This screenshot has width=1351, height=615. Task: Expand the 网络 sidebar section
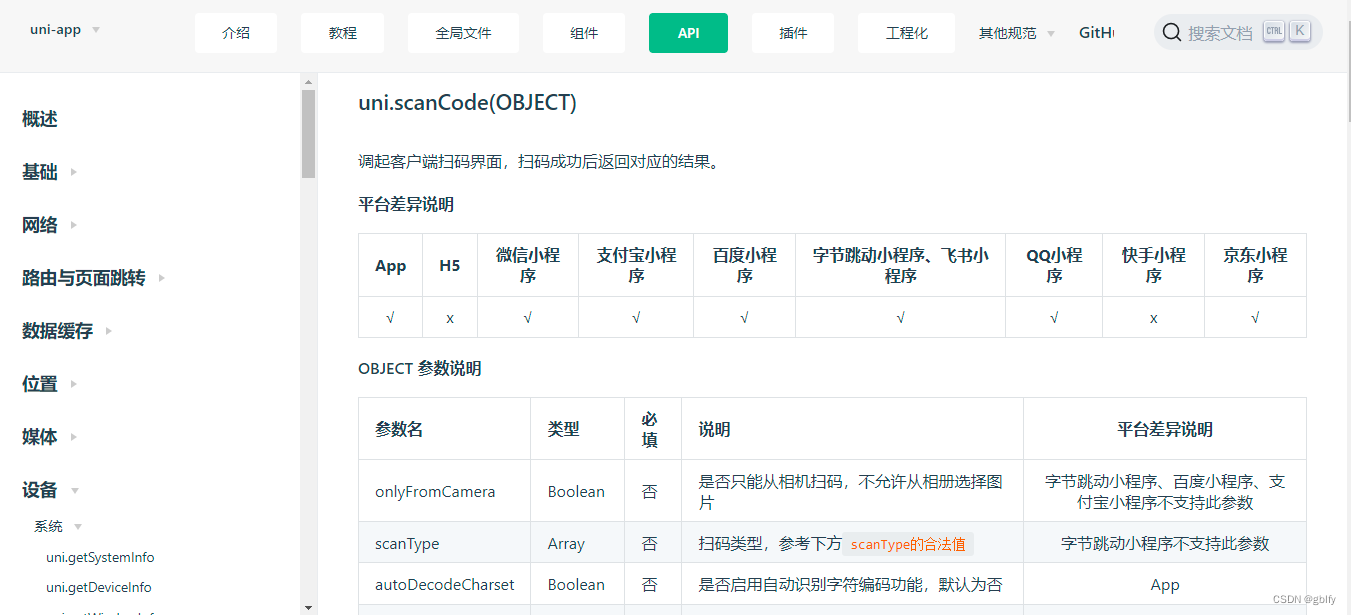pos(50,225)
